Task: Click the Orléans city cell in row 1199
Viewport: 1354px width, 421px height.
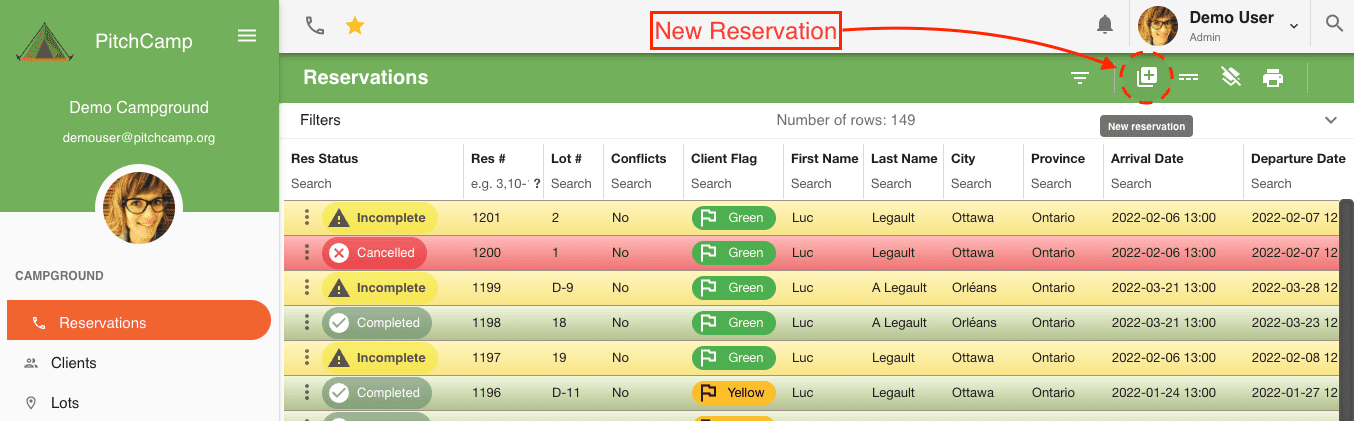Action: coord(974,288)
